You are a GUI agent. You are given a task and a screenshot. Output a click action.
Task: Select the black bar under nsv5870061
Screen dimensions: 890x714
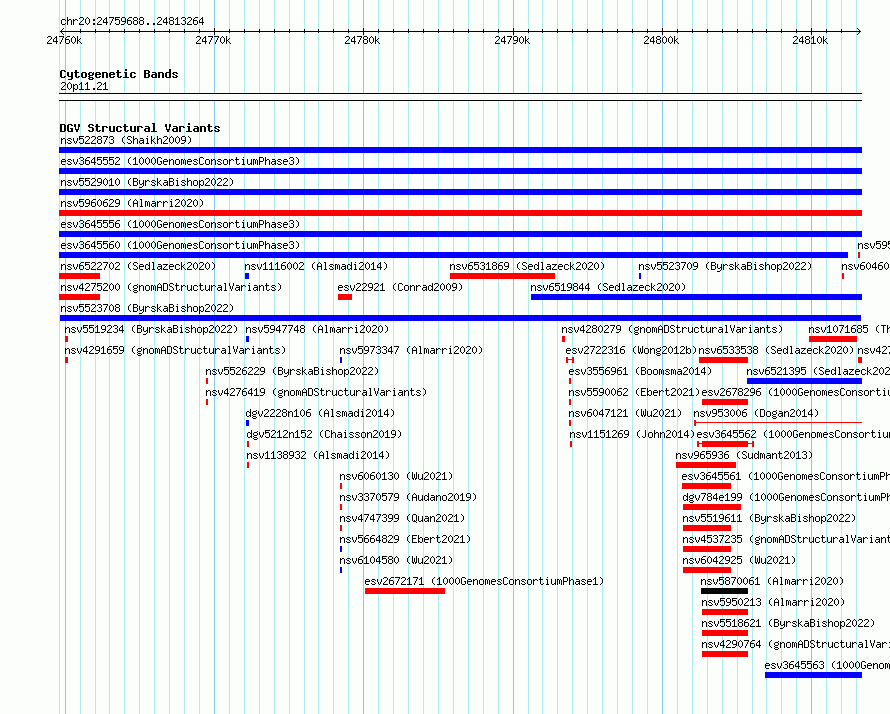(724, 591)
